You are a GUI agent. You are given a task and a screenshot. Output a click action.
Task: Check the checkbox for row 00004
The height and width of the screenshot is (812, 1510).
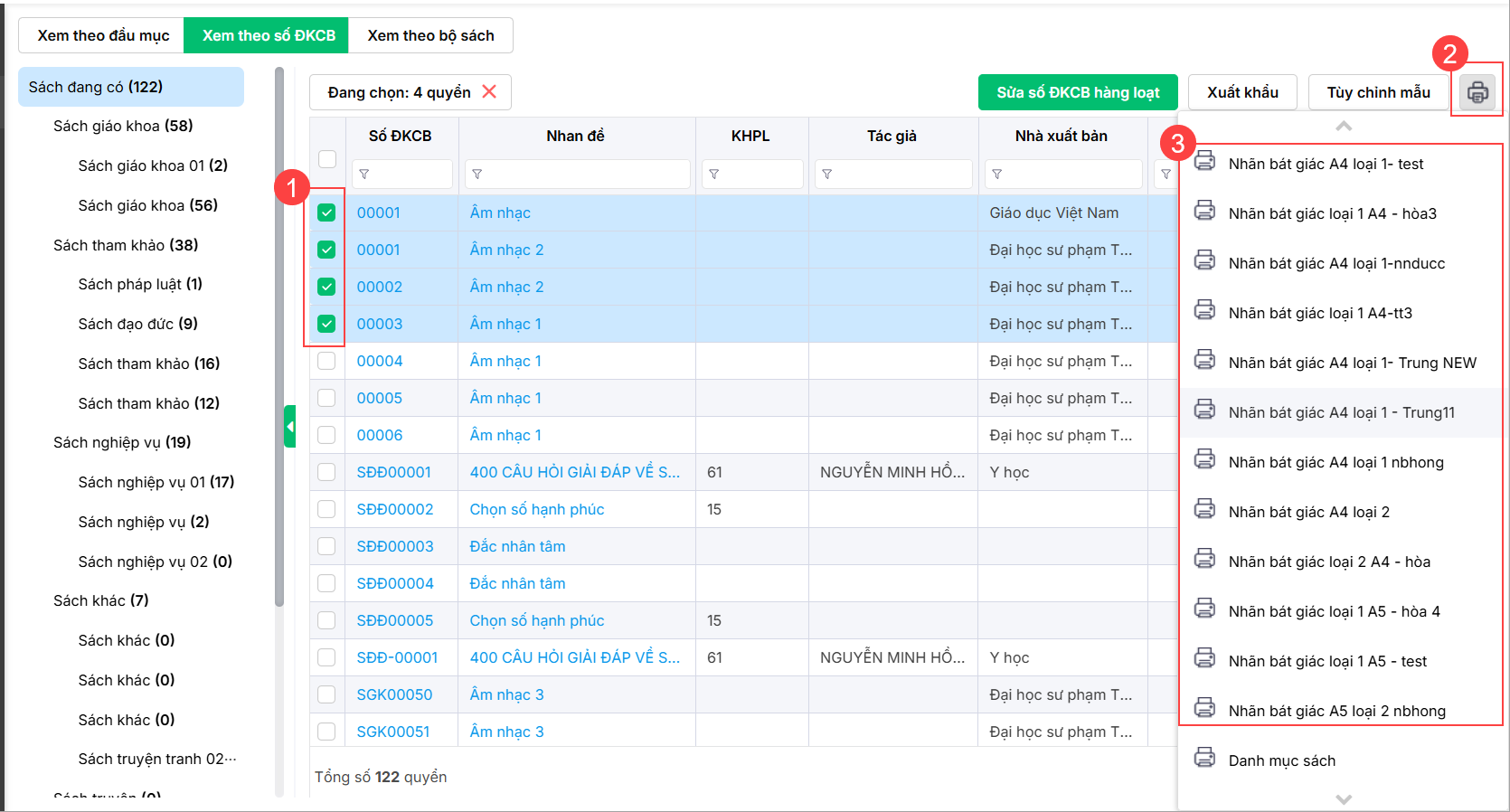[327, 361]
